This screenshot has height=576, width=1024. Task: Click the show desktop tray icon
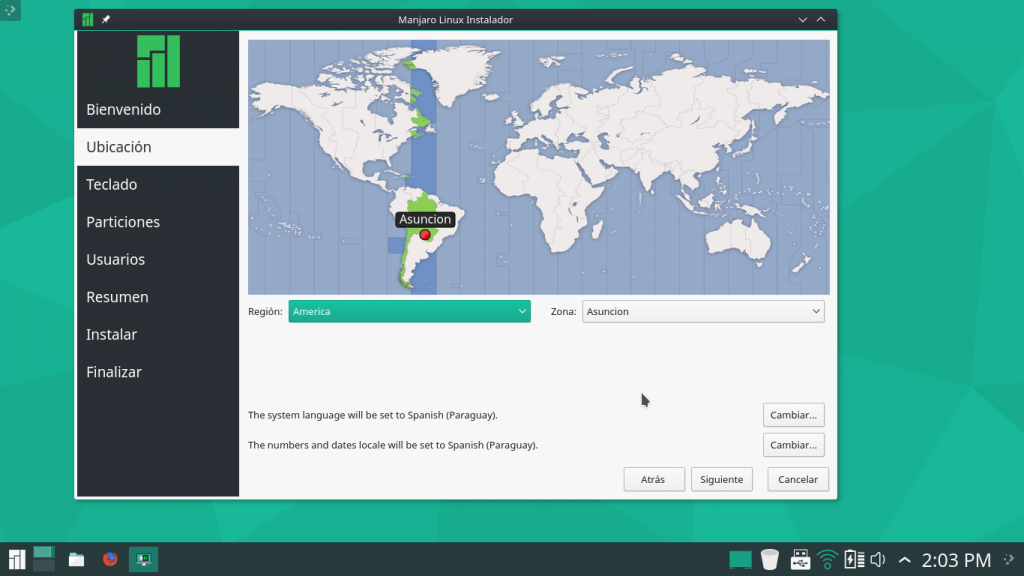[x=740, y=560]
